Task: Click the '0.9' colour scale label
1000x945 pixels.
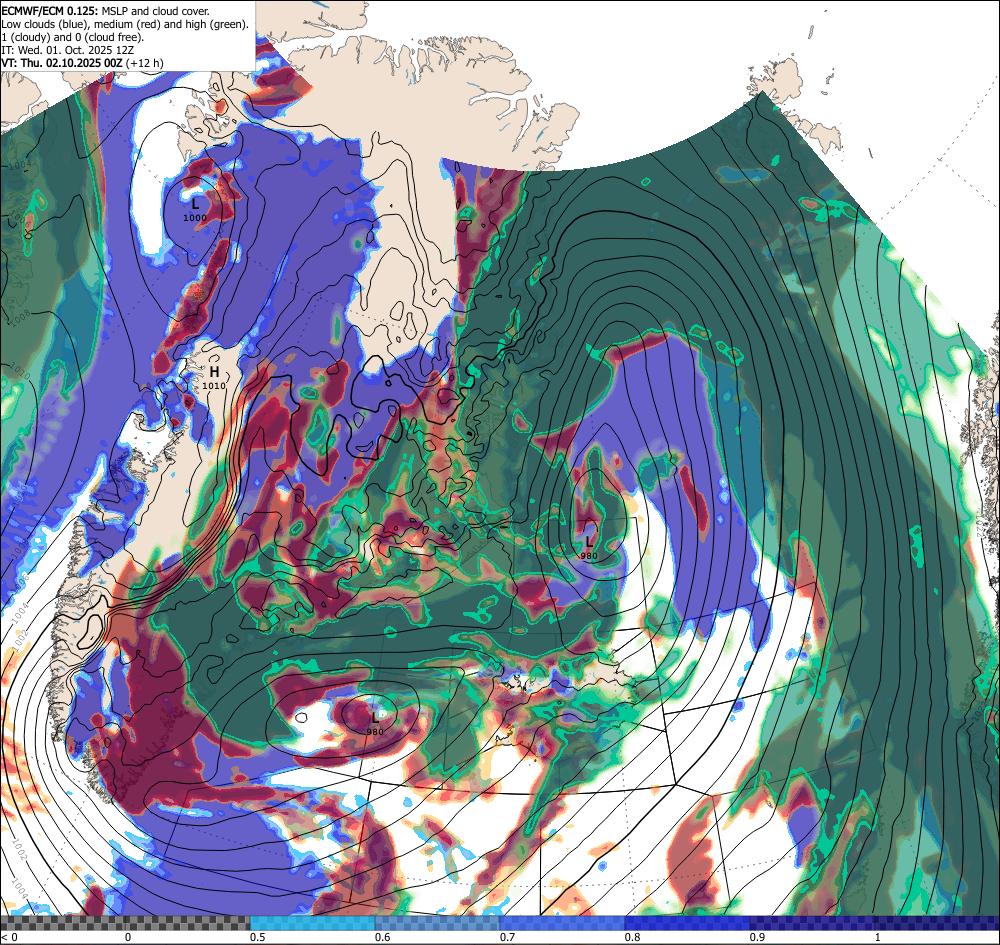Action: click(x=758, y=937)
